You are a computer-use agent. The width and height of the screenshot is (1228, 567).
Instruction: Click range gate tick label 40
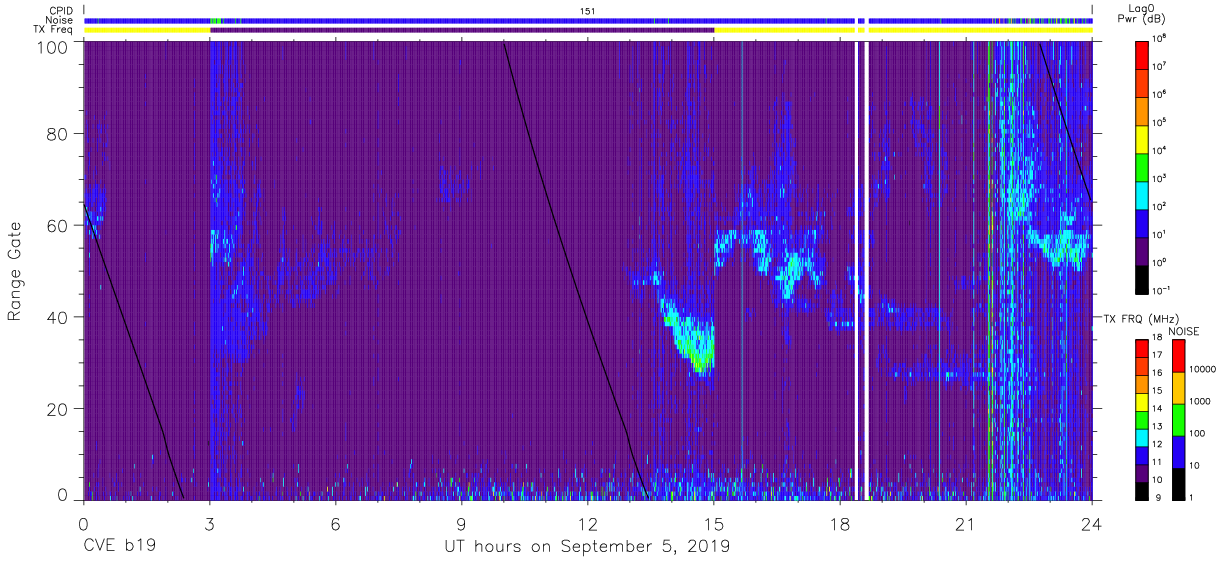(x=58, y=317)
